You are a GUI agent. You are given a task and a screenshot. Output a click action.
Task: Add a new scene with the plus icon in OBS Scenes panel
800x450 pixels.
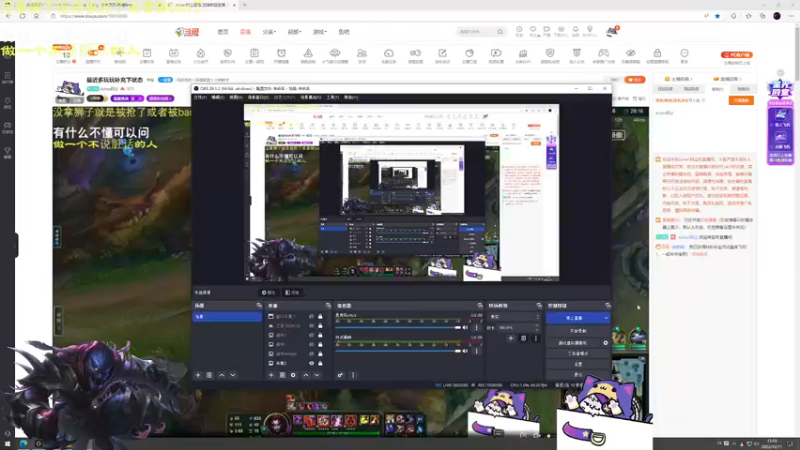[198, 375]
